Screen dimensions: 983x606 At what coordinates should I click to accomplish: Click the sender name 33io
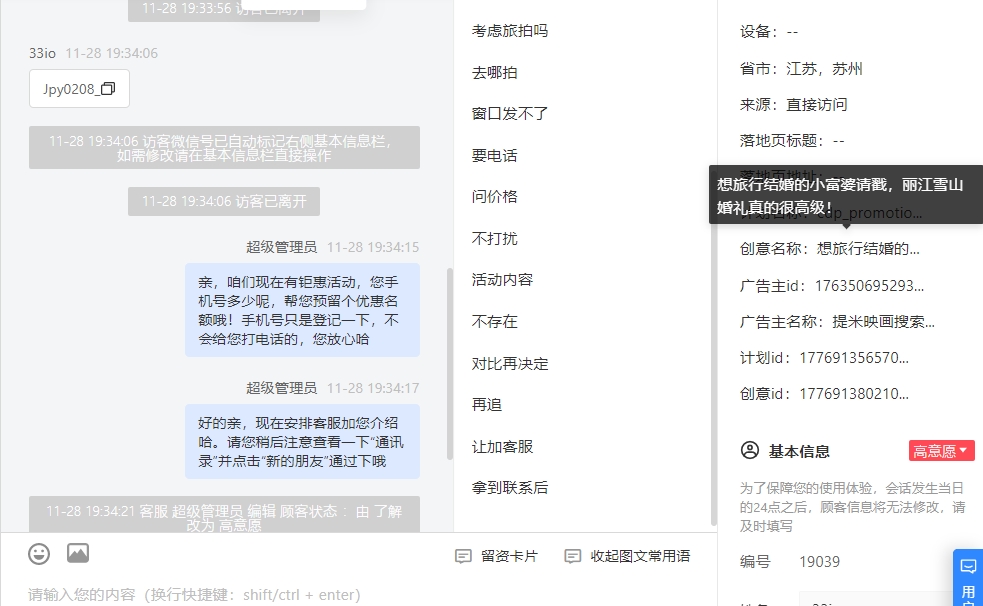(x=42, y=53)
